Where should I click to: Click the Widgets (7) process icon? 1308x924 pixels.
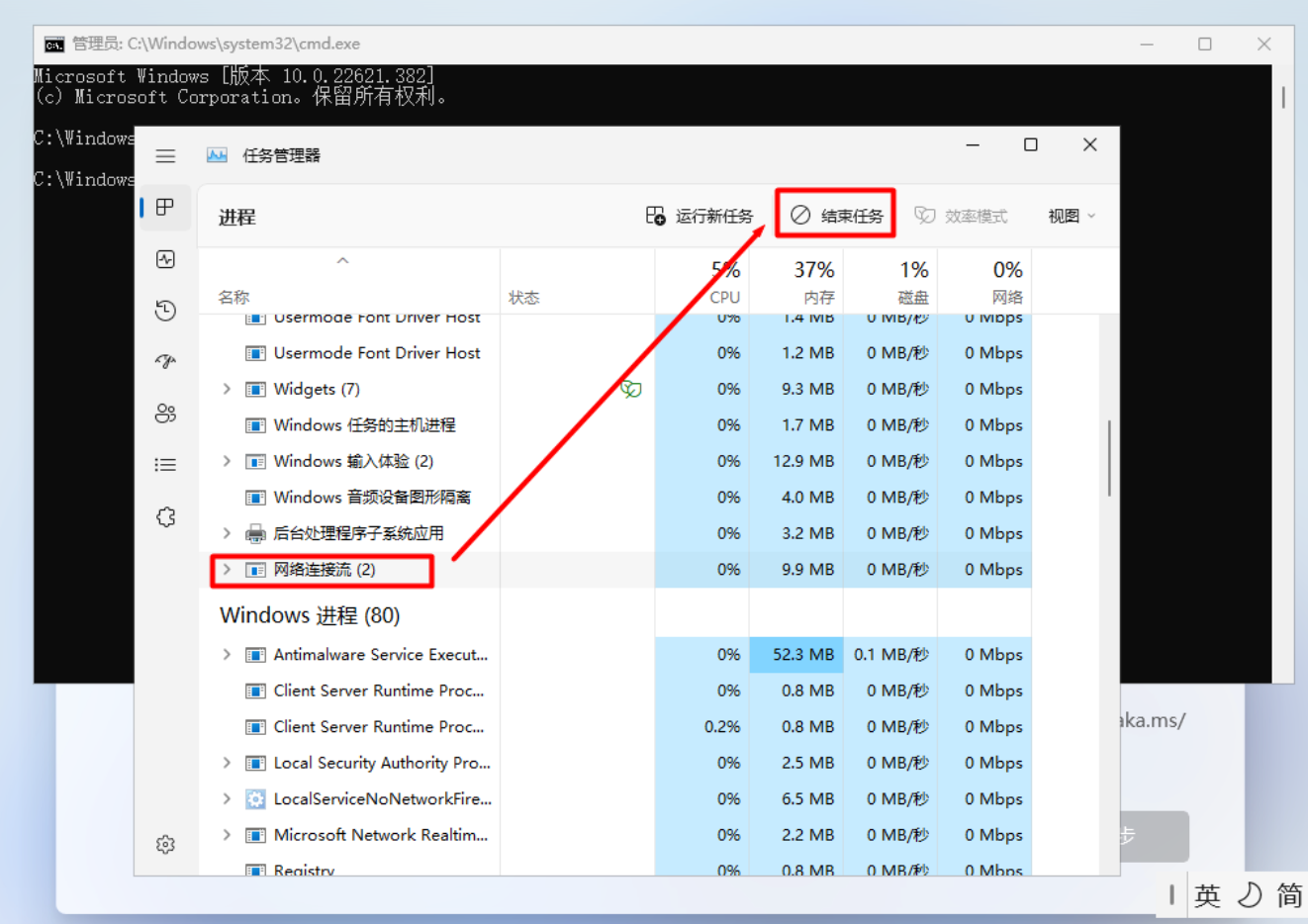255,389
